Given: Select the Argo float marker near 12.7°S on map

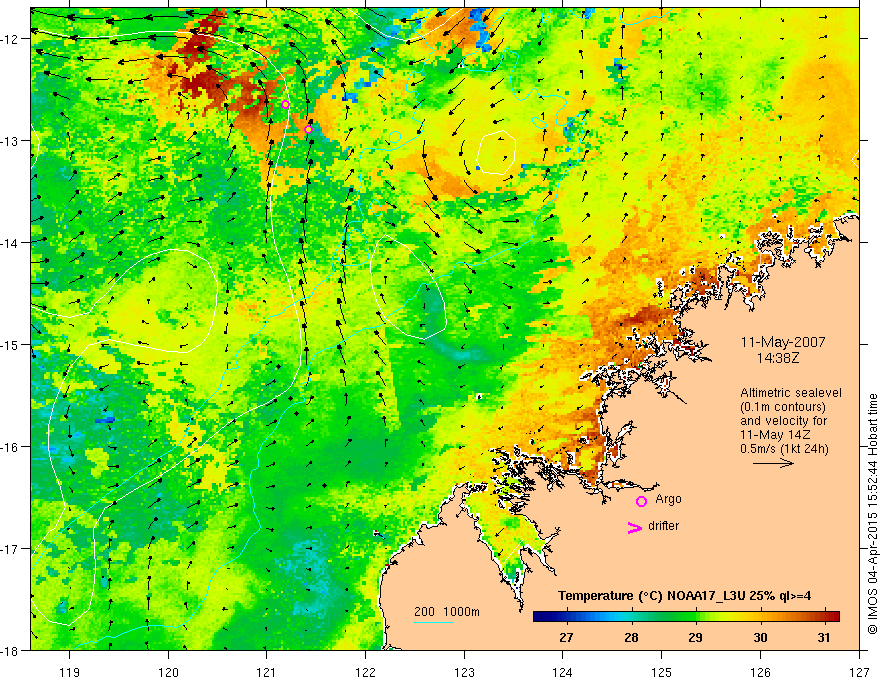Looking at the screenshot, I should coord(285,104).
